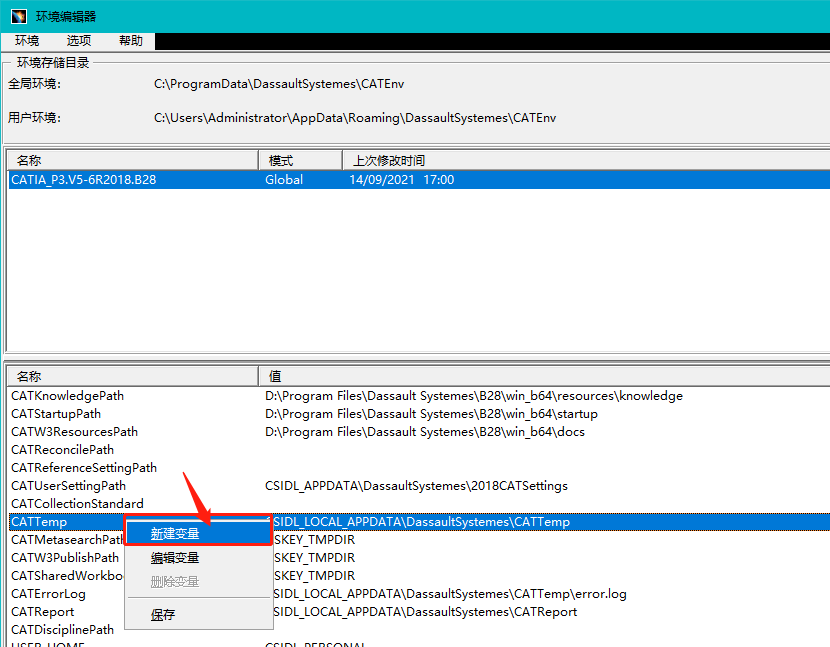Choose 新建变量 from the context menu
830x647 pixels.
[x=199, y=534]
